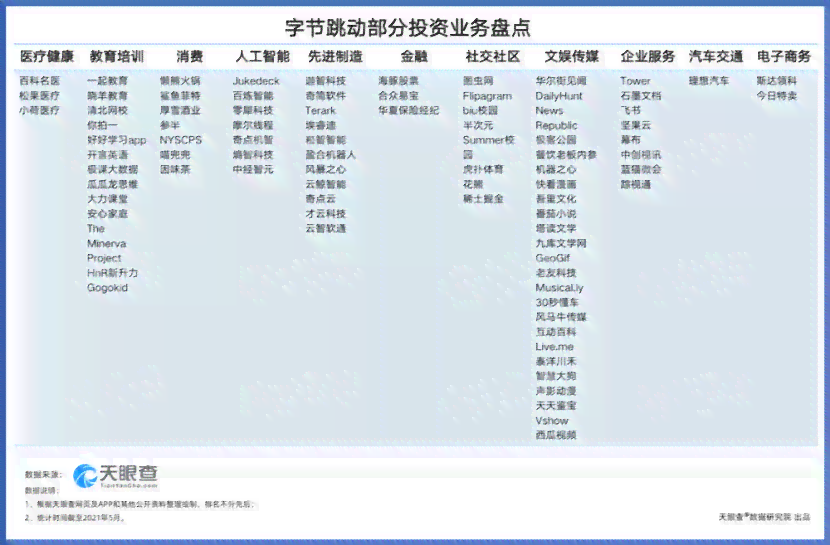Click the entry 机器之心
Image resolution: width=830 pixels, height=545 pixels.
(x=556, y=170)
